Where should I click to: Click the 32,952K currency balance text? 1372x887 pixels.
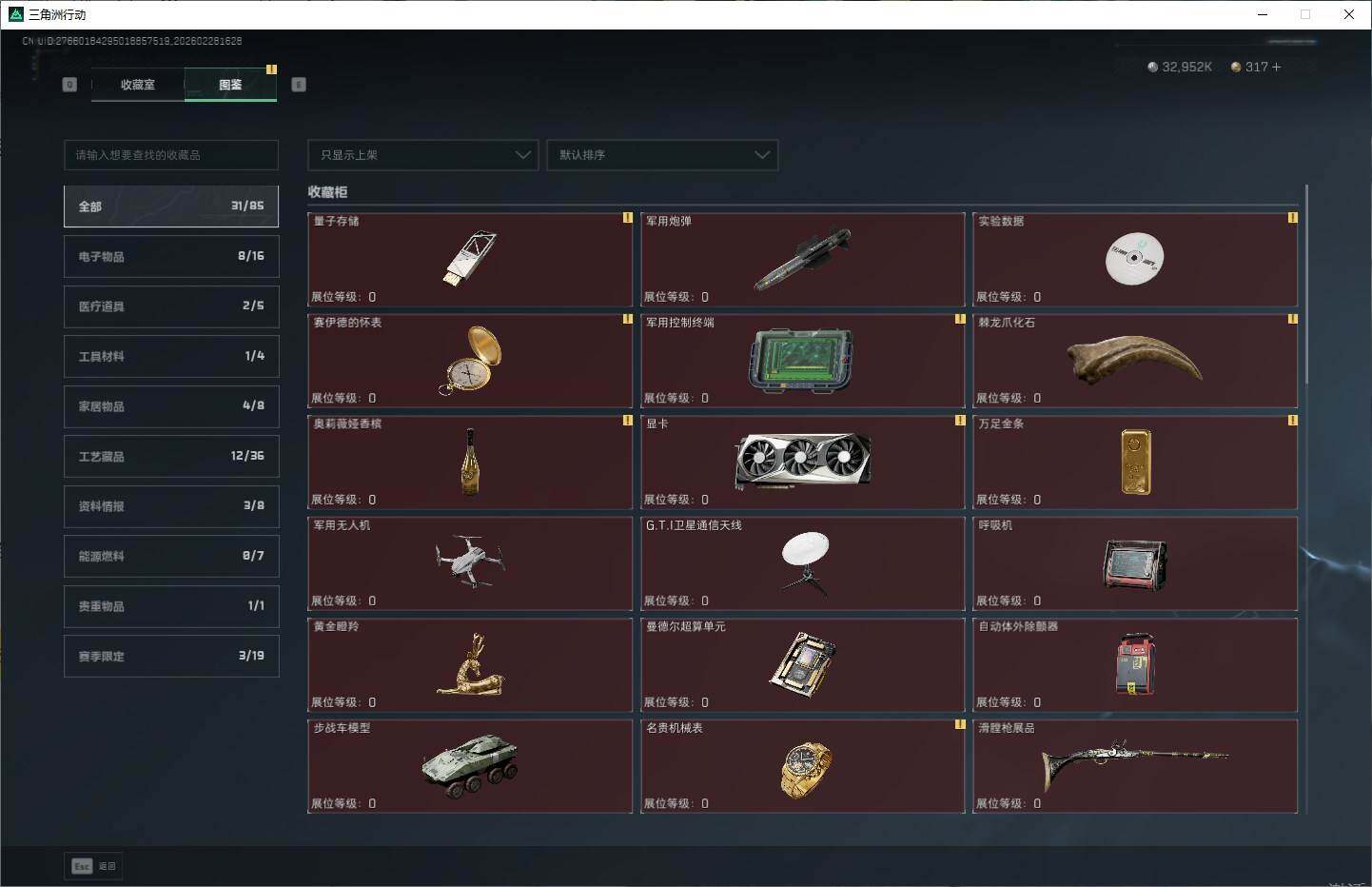click(x=1186, y=68)
